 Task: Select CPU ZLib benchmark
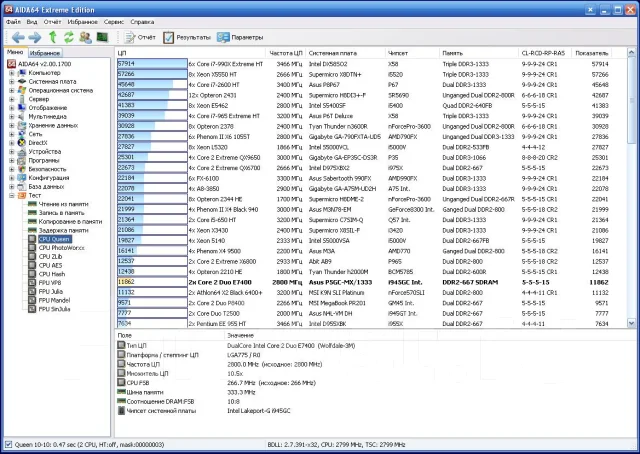pos(50,256)
